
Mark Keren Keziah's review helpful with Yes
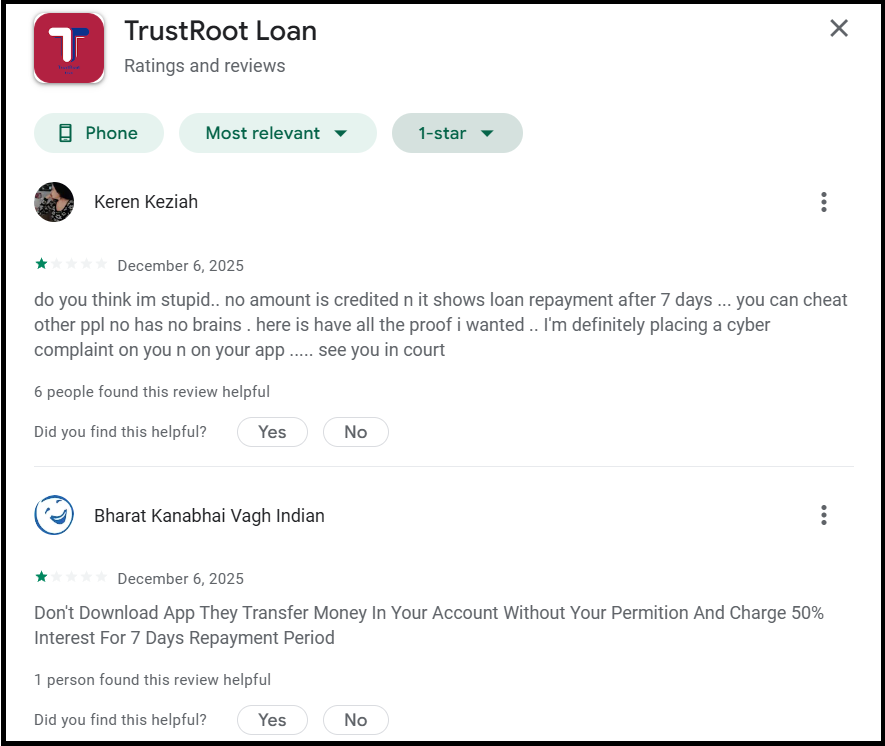tap(271, 431)
